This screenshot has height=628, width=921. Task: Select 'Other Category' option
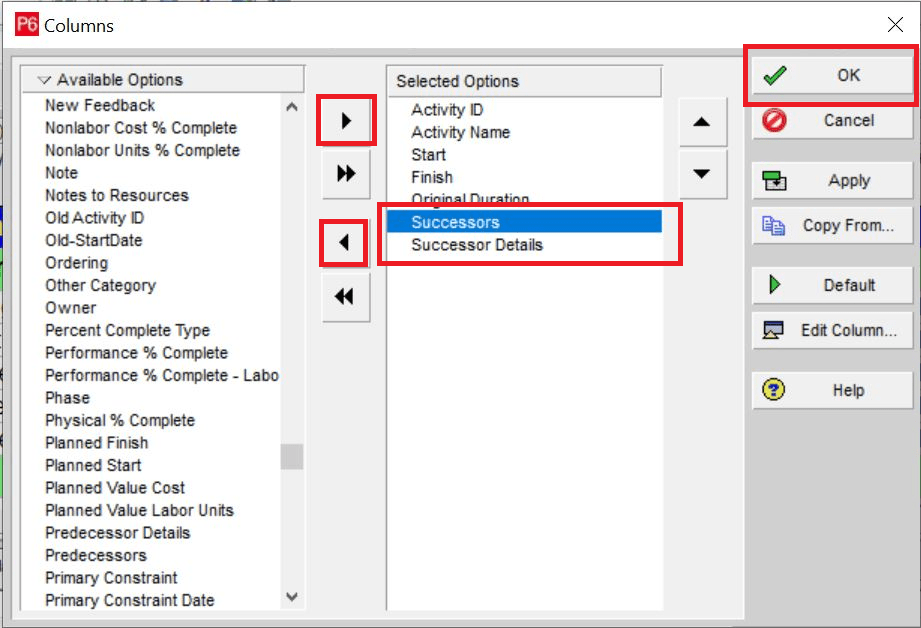tap(100, 286)
